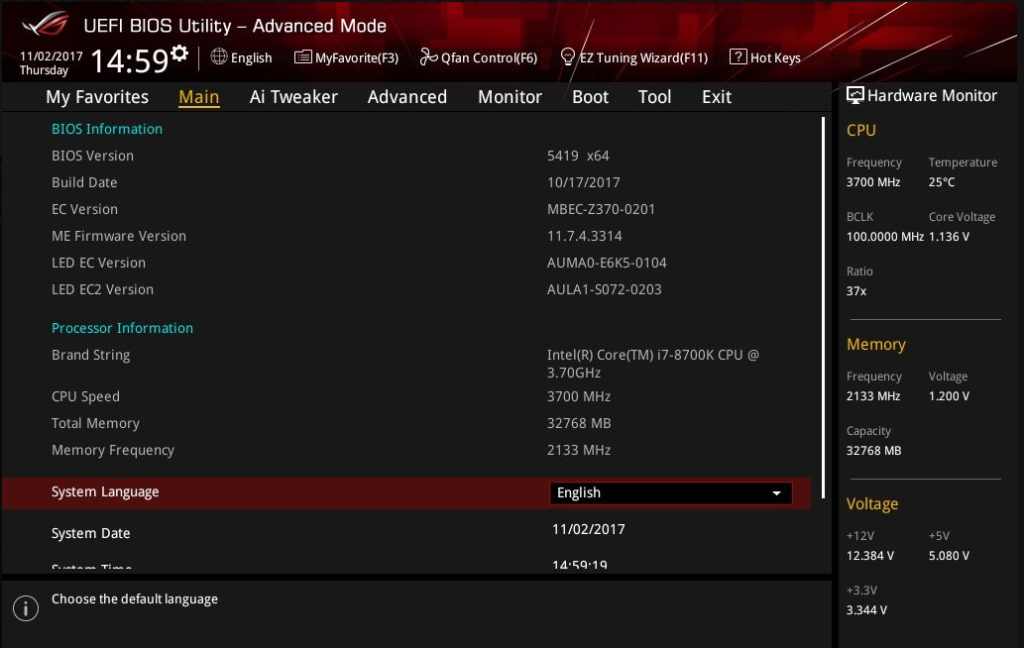Go to the Advanced tab
The width and height of the screenshot is (1024, 648).
(x=407, y=97)
